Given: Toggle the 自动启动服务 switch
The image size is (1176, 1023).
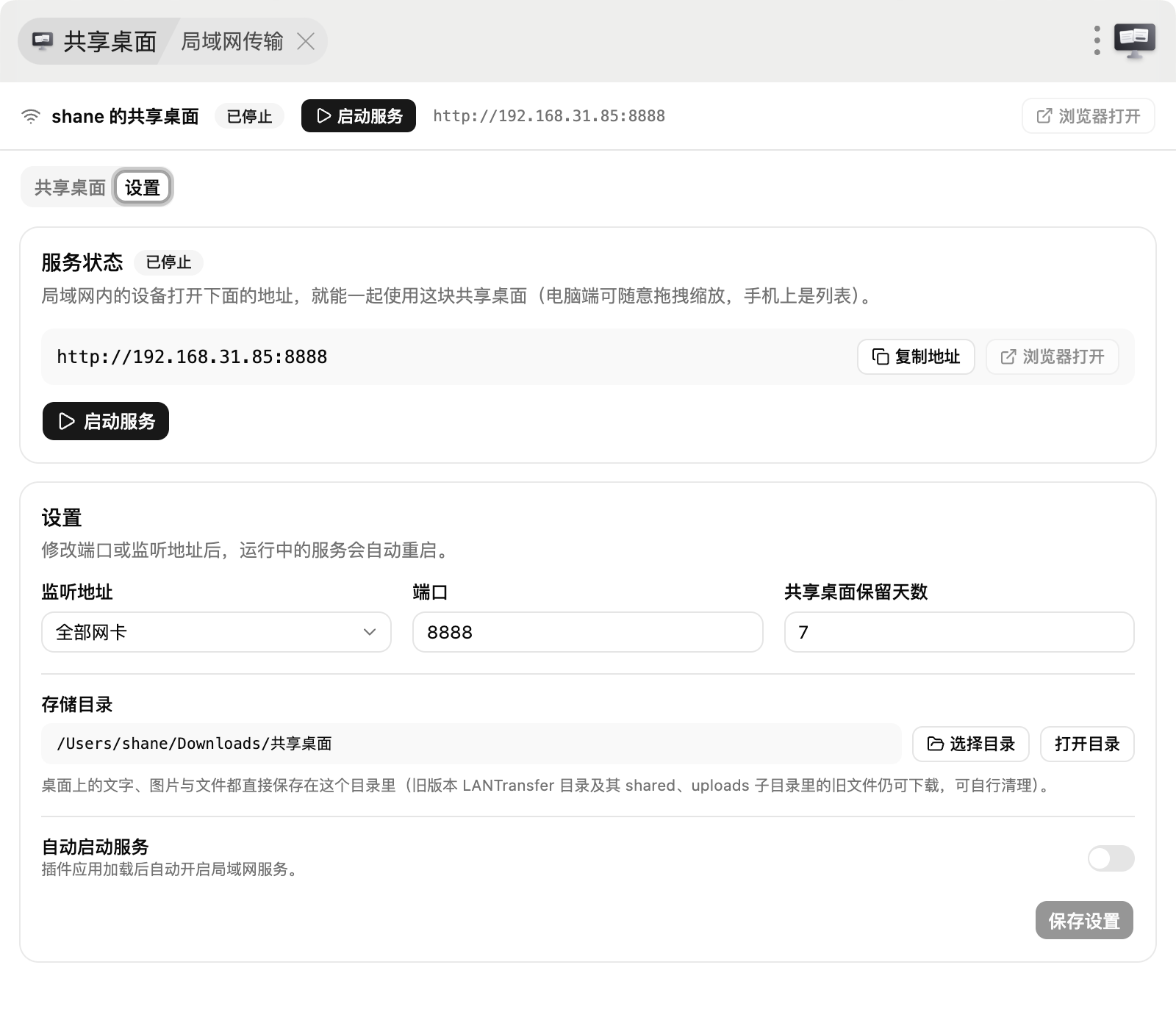Looking at the screenshot, I should click(1111, 858).
